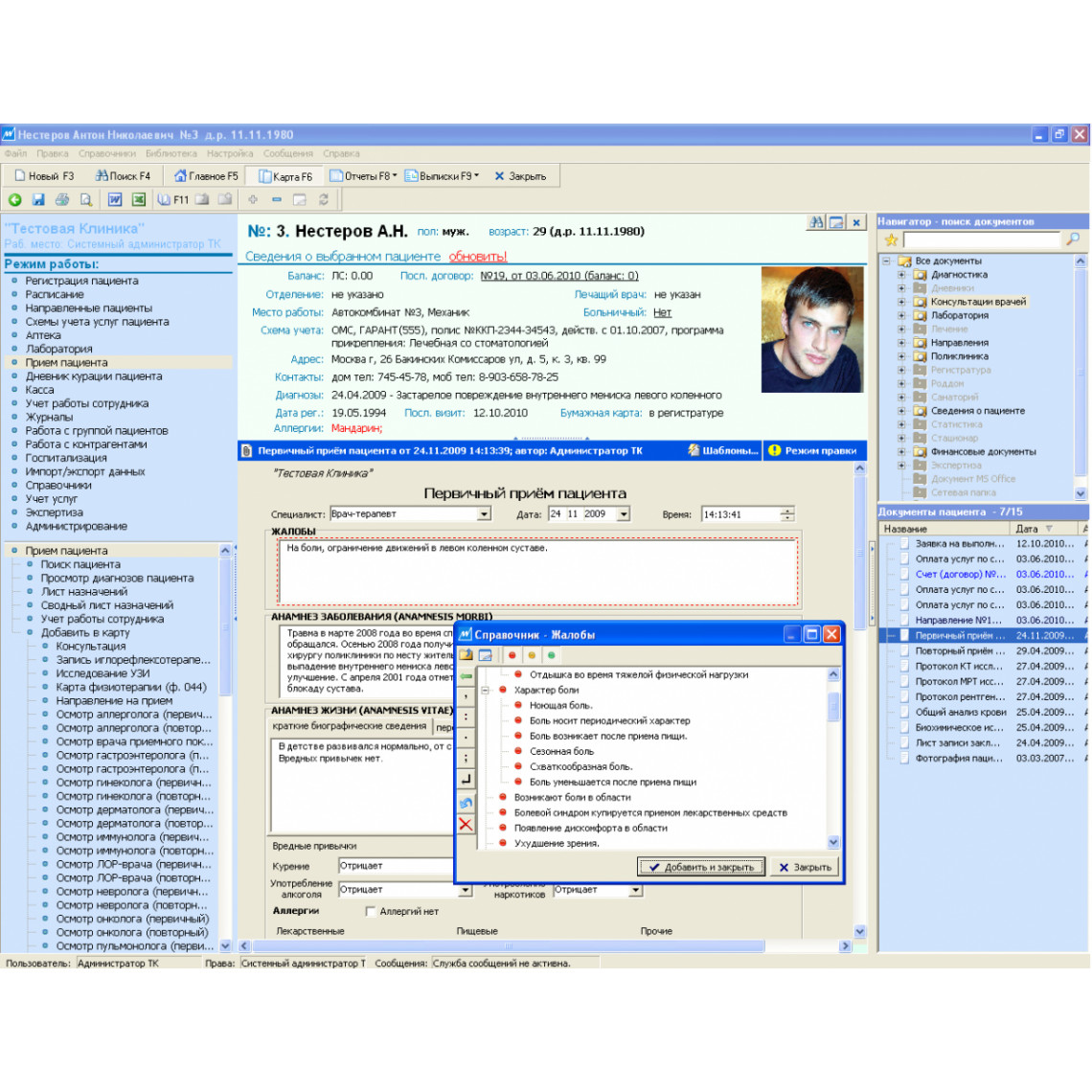Click the 'Добавить и закрыть' button
This screenshot has width=1092, height=1092.
[x=701, y=867]
